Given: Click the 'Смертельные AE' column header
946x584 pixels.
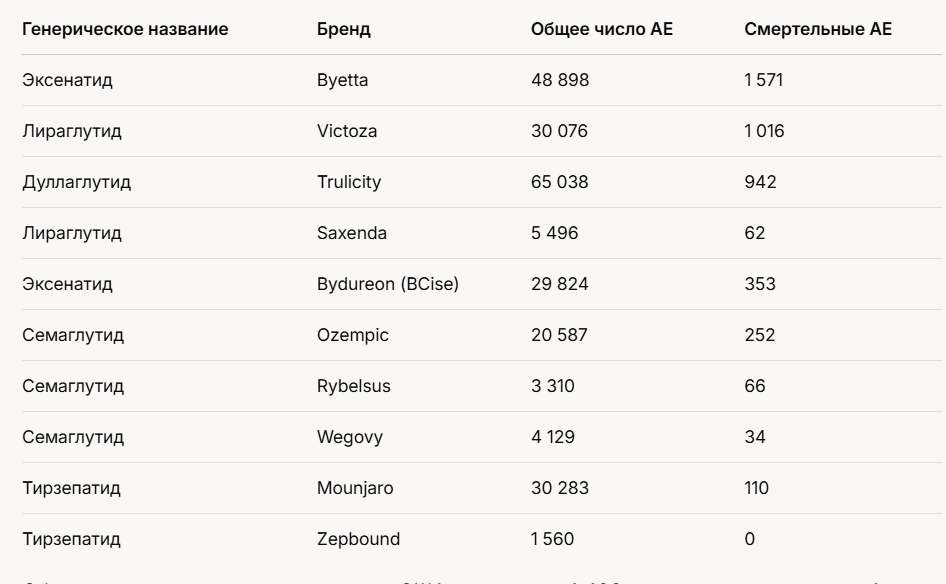Looking at the screenshot, I should tap(818, 29).
